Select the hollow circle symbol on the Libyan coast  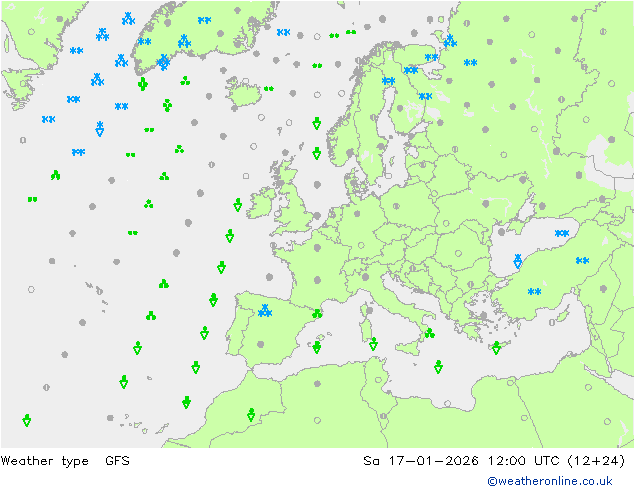point(447,403)
